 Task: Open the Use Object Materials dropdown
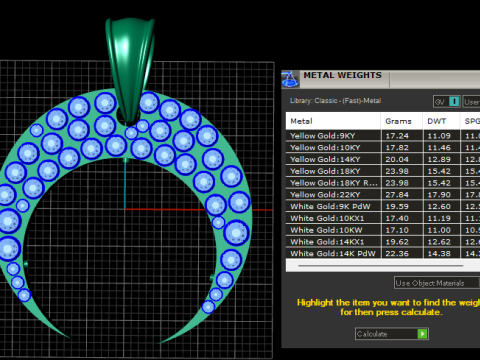click(x=437, y=283)
